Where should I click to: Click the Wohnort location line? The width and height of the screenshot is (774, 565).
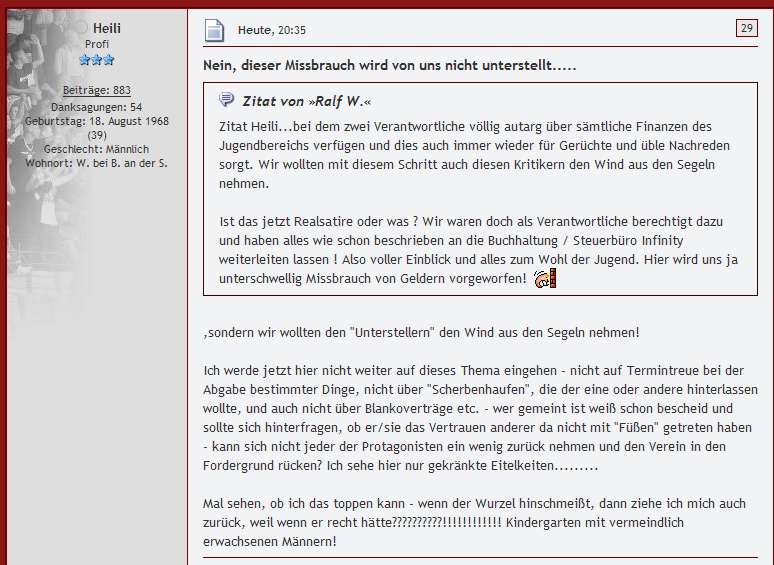[x=97, y=162]
